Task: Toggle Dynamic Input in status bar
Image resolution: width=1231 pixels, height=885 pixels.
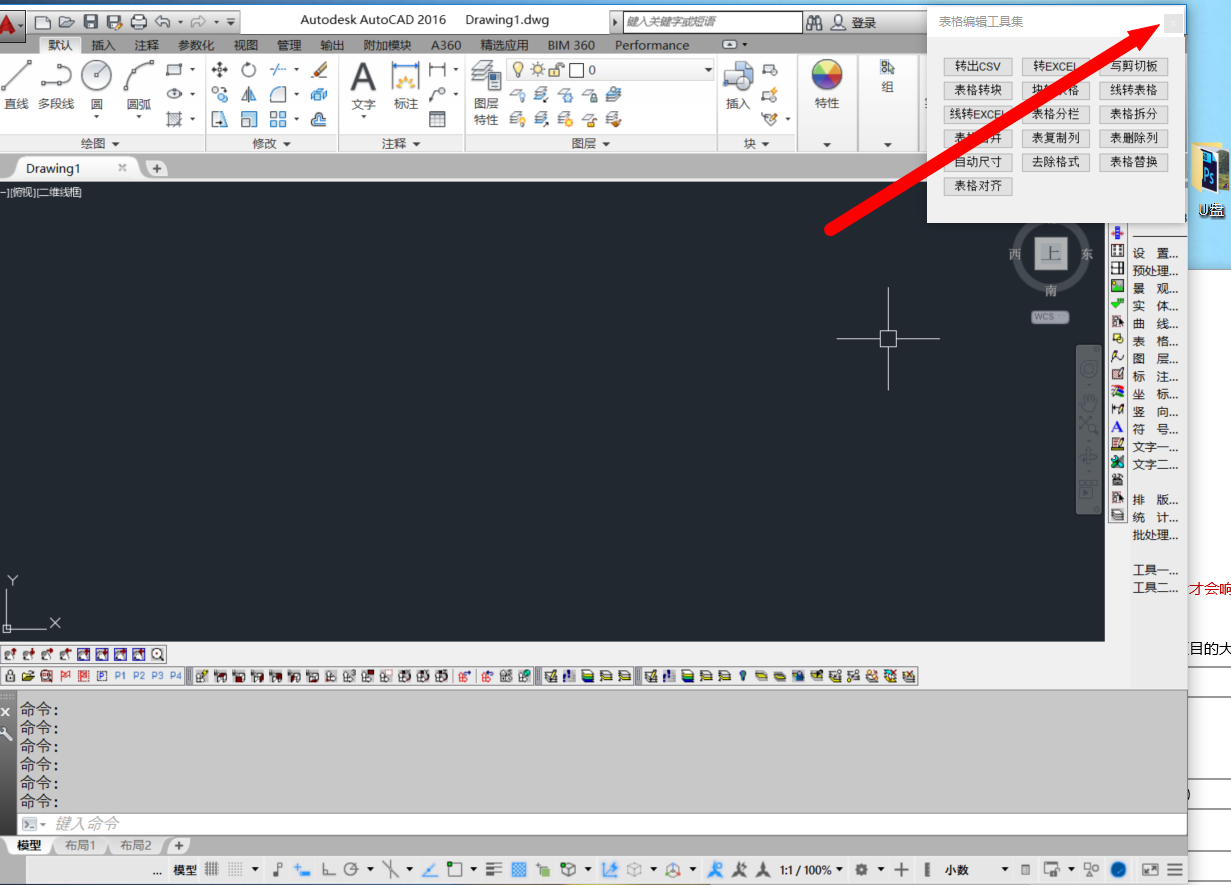Action: pyautogui.click(x=300, y=870)
